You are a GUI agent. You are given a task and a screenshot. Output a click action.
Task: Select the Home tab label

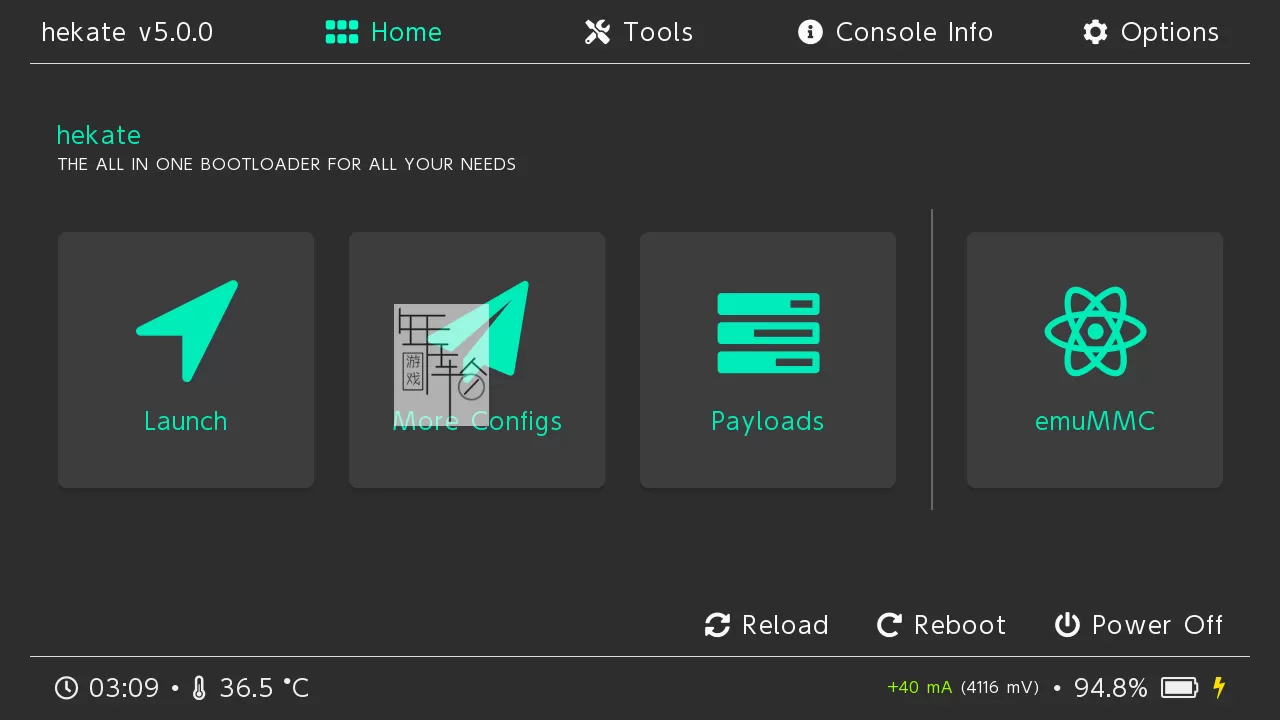406,32
